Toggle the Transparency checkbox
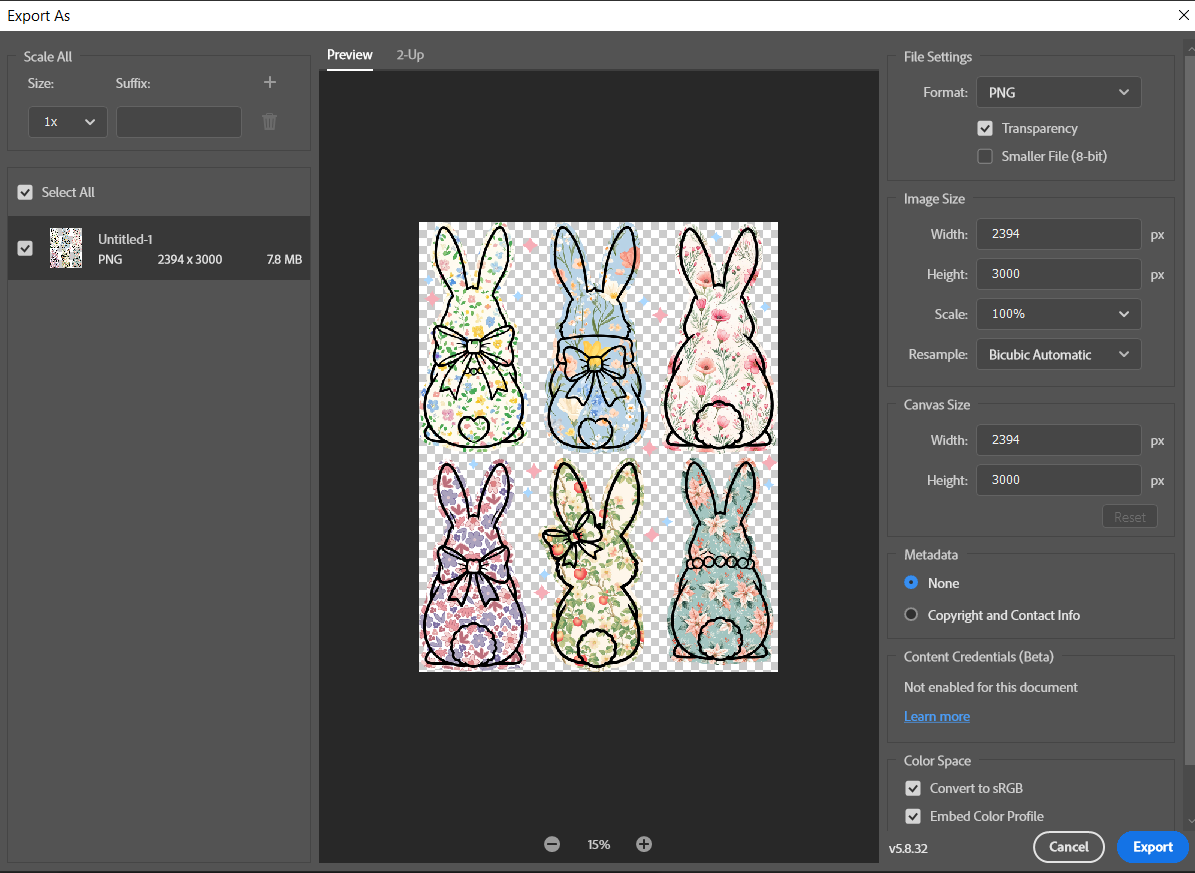 [985, 129]
